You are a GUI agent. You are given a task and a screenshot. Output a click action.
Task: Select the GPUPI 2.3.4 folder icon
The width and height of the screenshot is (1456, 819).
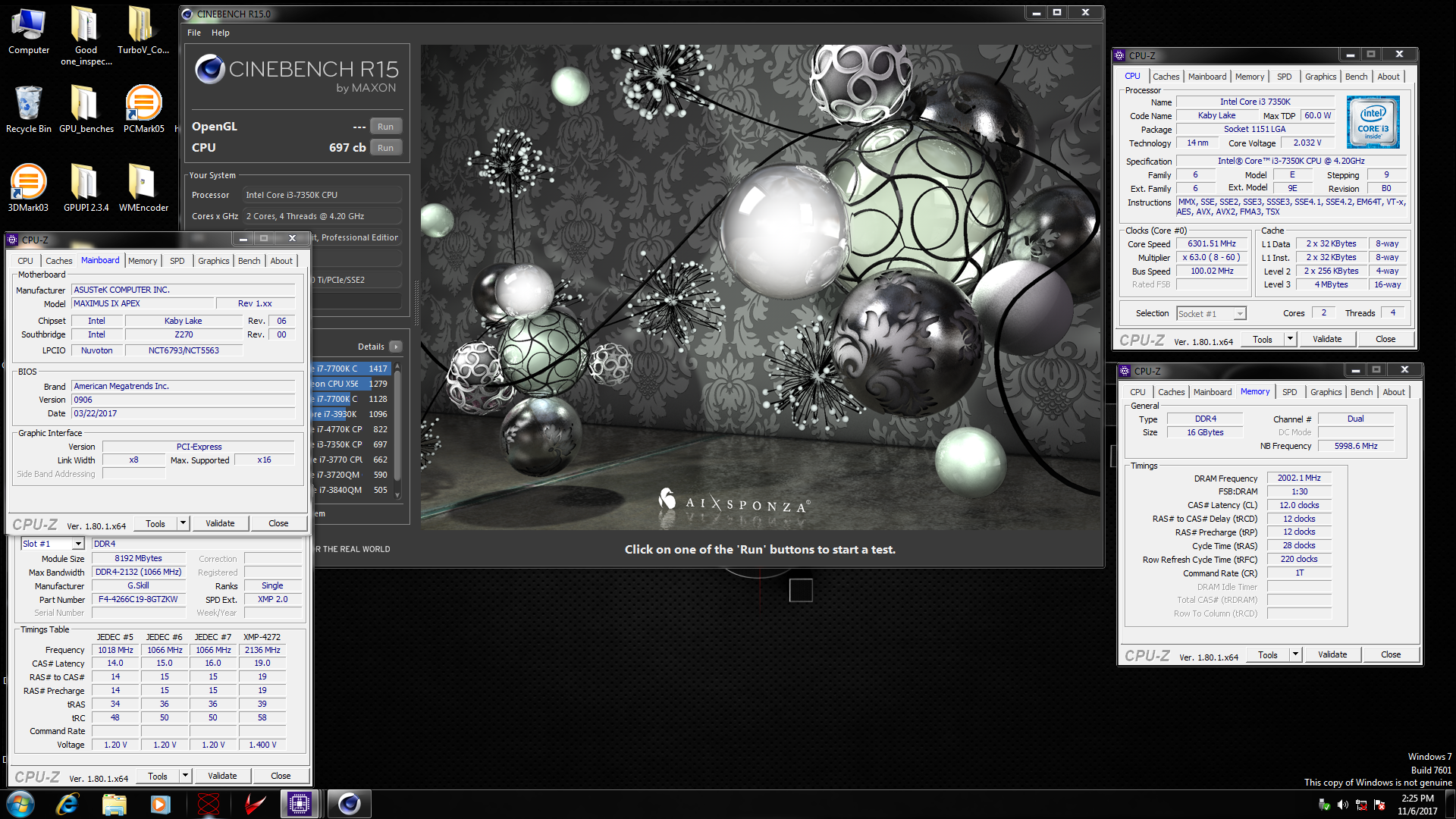click(86, 188)
